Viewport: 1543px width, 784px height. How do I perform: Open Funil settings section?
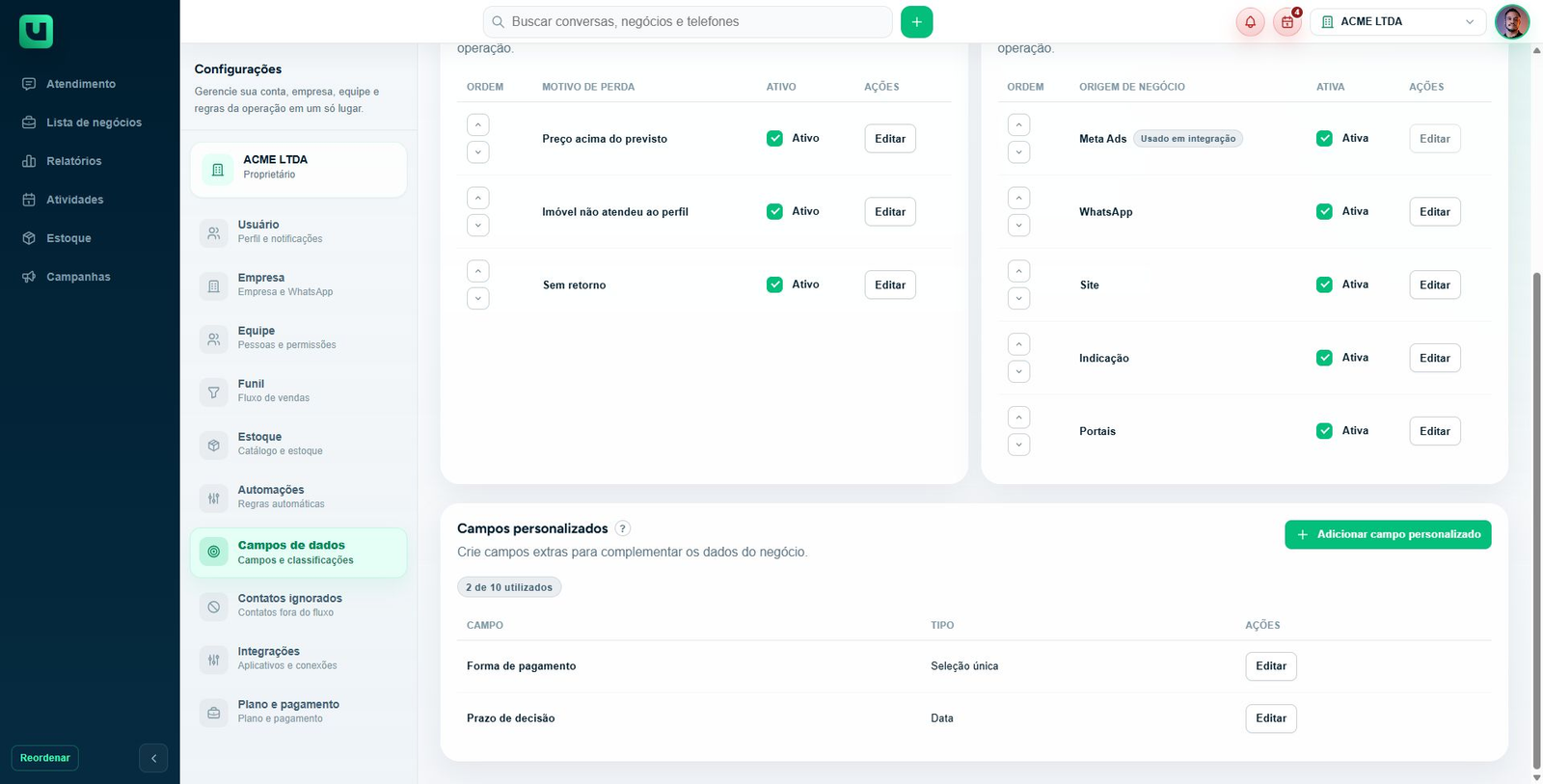click(298, 391)
